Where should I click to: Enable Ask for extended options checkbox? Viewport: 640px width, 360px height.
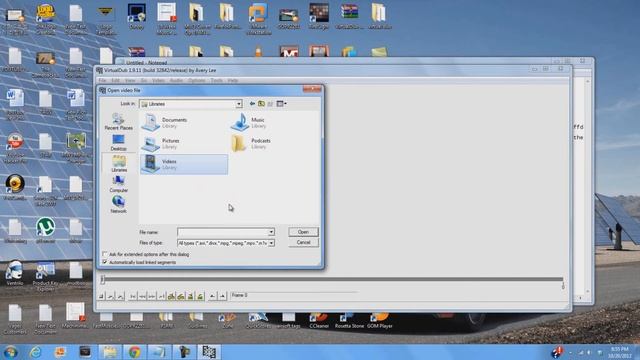pos(105,254)
